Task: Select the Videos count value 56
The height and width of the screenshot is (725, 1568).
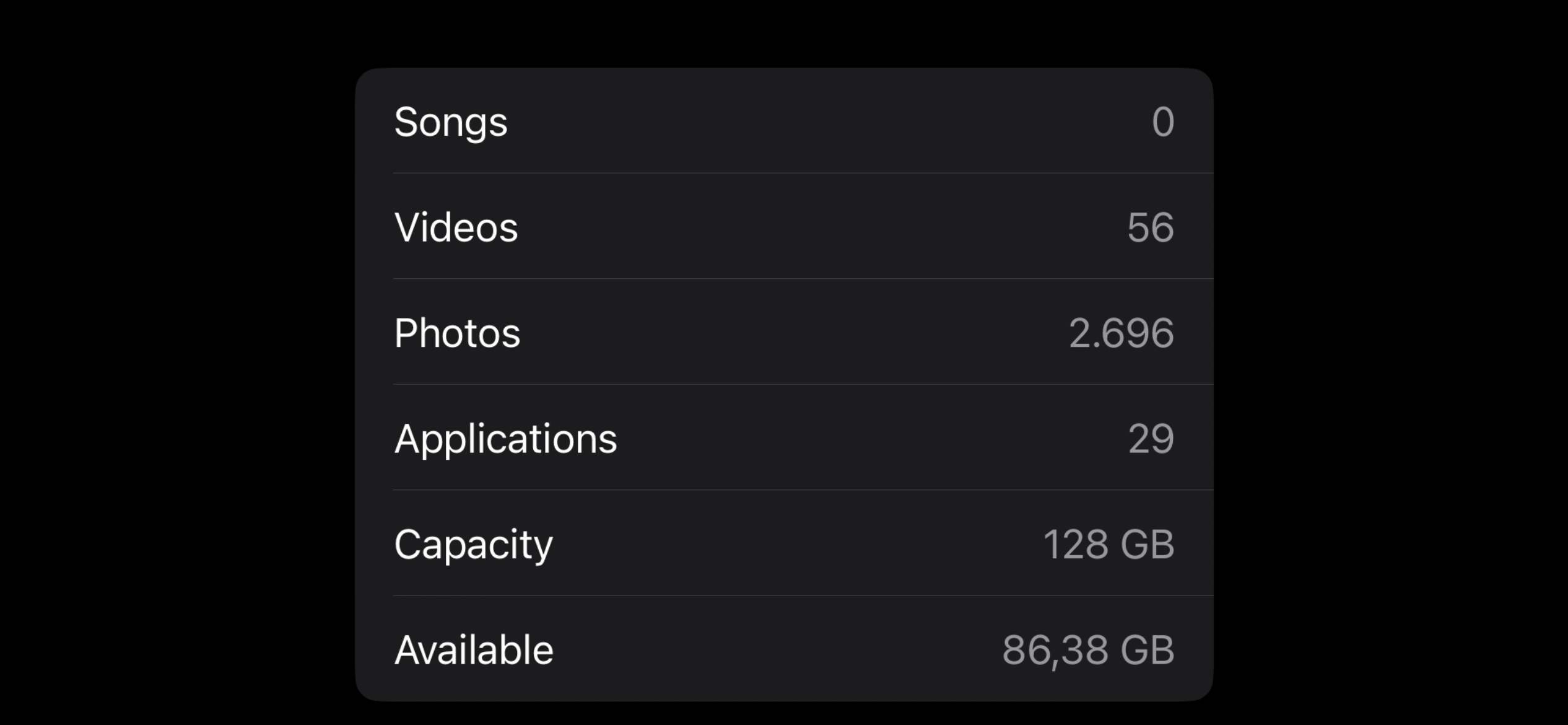Action: tap(1151, 227)
